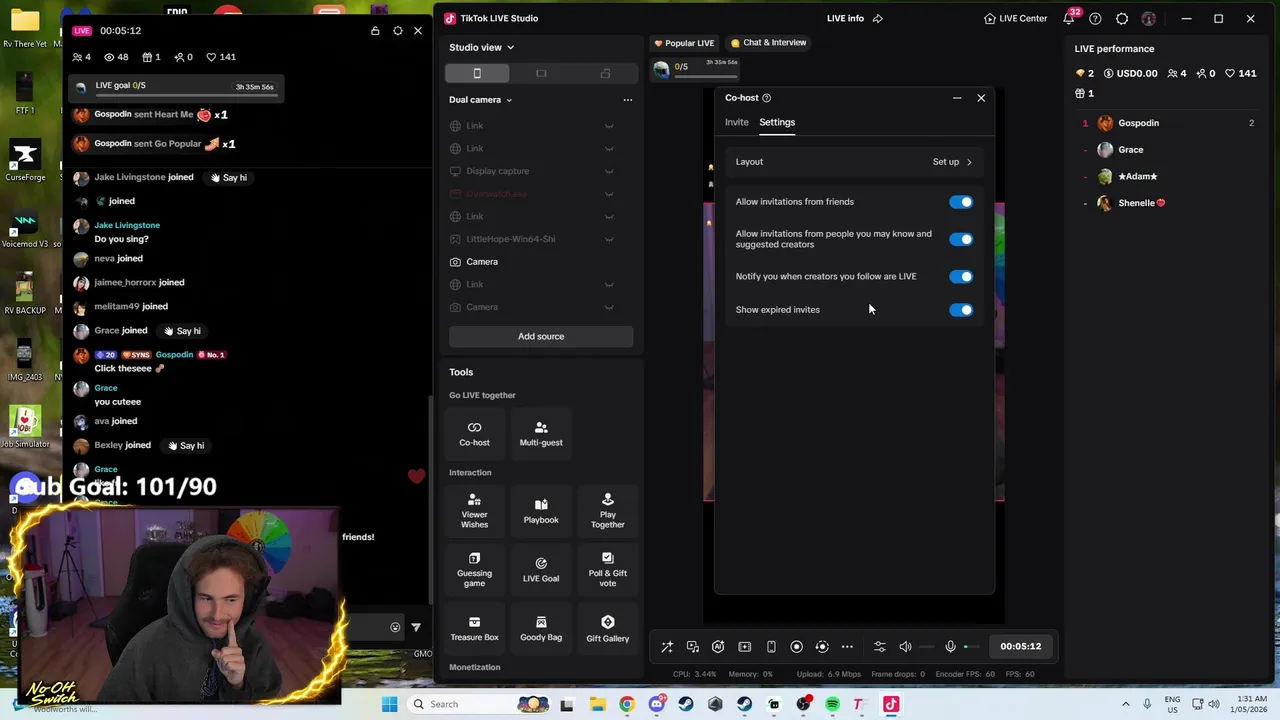Open Google Chrome from the Windows taskbar

pyautogui.click(x=626, y=704)
